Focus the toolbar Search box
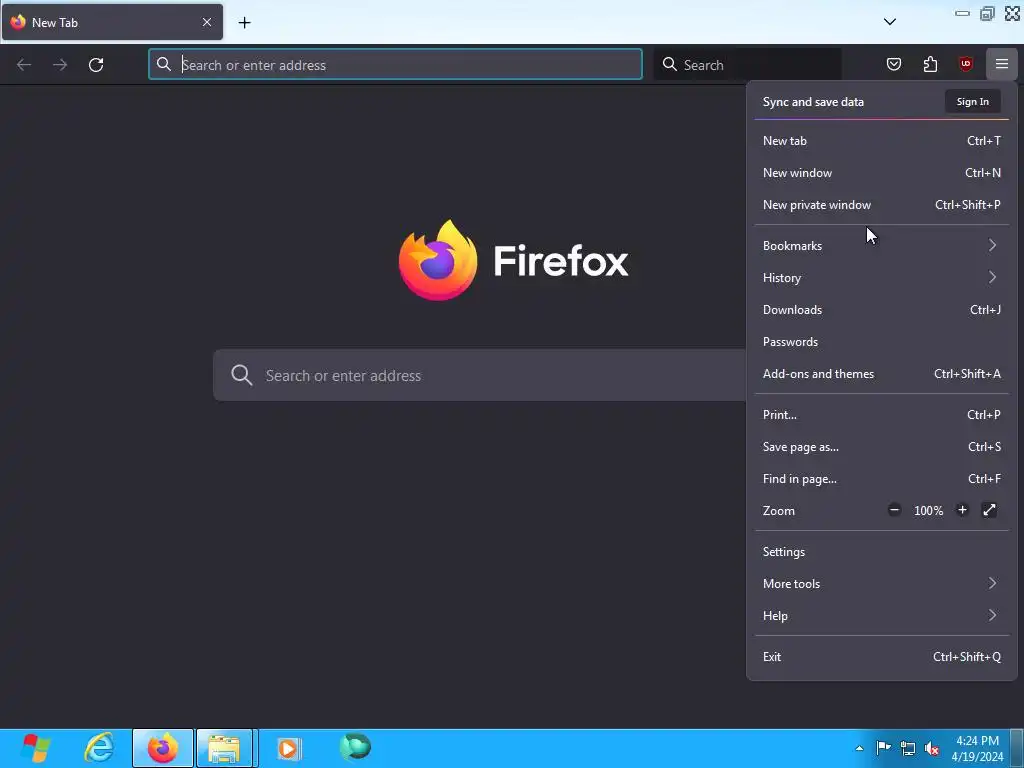 point(748,65)
